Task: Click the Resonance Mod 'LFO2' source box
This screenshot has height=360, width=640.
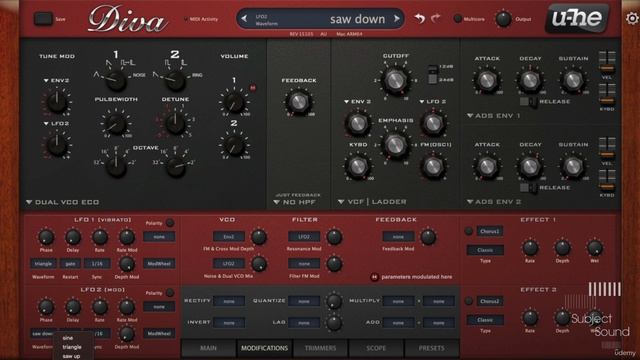Action: 304,237
